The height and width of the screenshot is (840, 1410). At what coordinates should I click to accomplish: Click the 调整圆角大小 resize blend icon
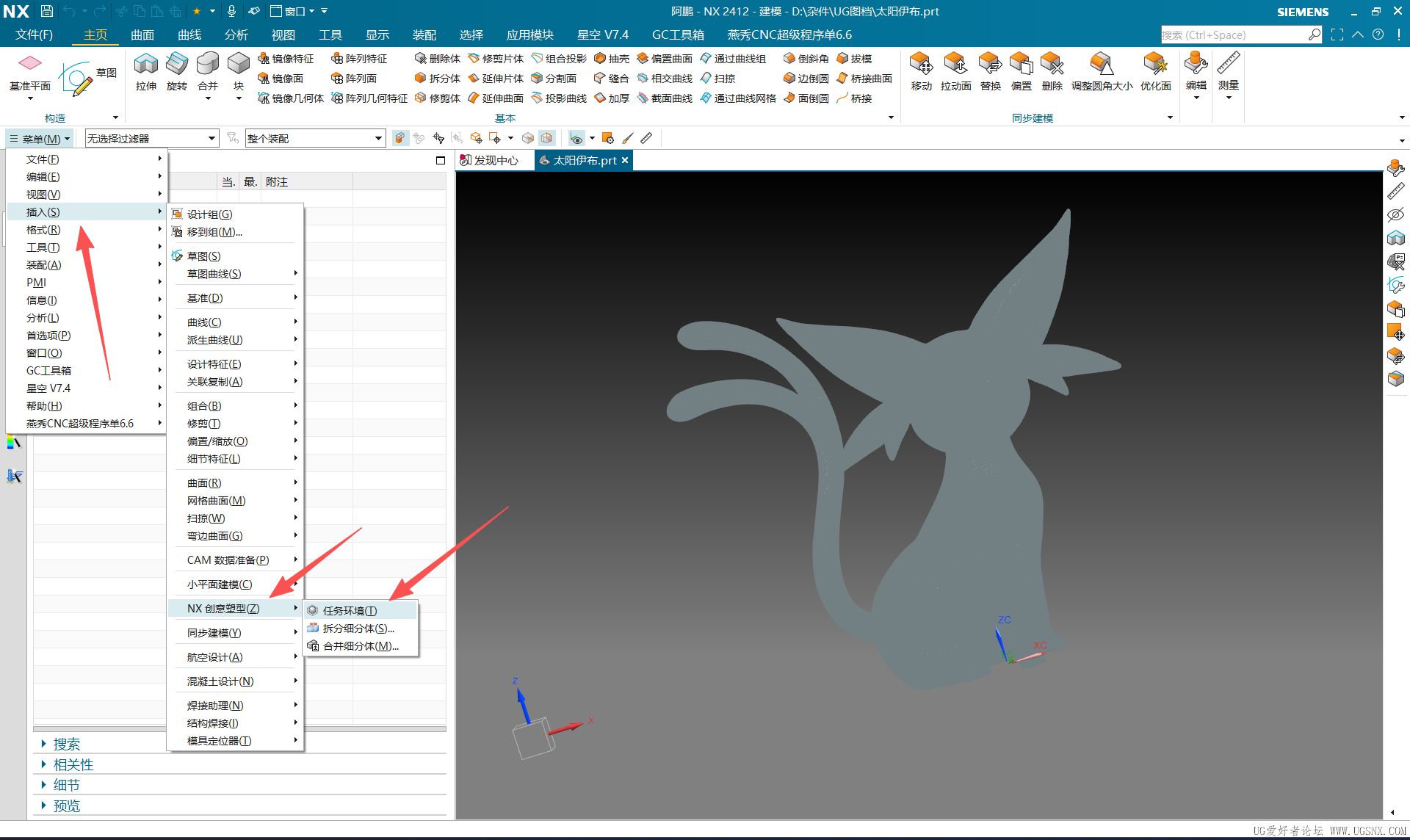point(1102,65)
